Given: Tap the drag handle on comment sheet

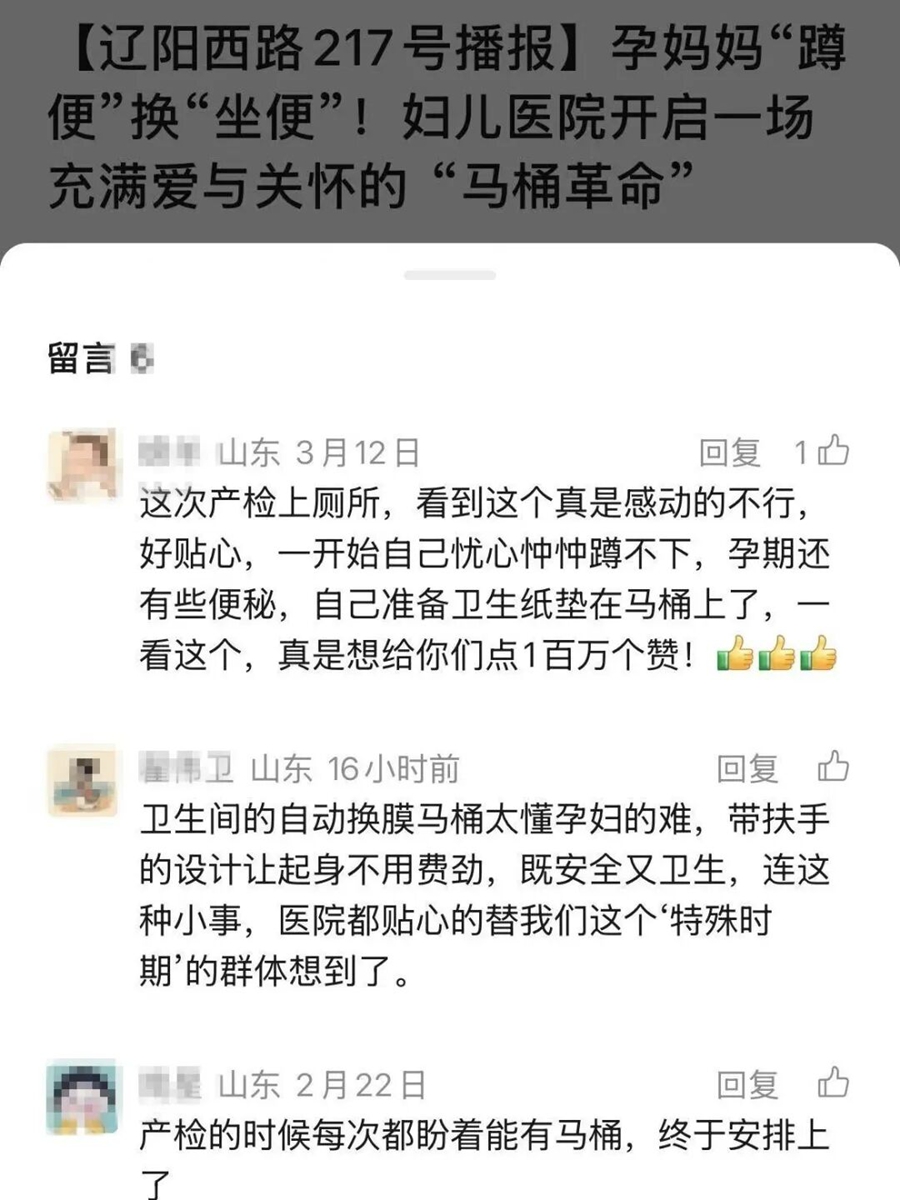Looking at the screenshot, I should click(x=450, y=275).
